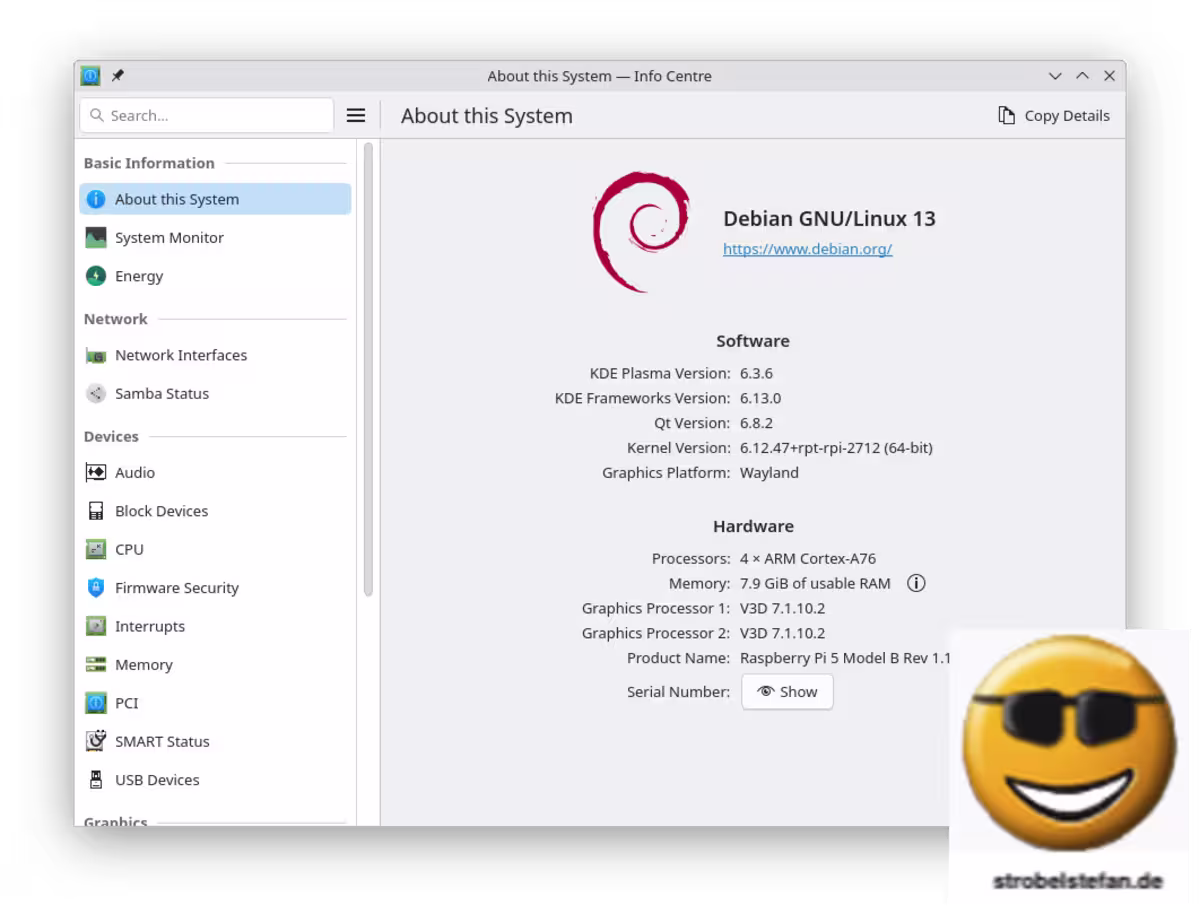Pin window using the pin icon

[x=117, y=76]
